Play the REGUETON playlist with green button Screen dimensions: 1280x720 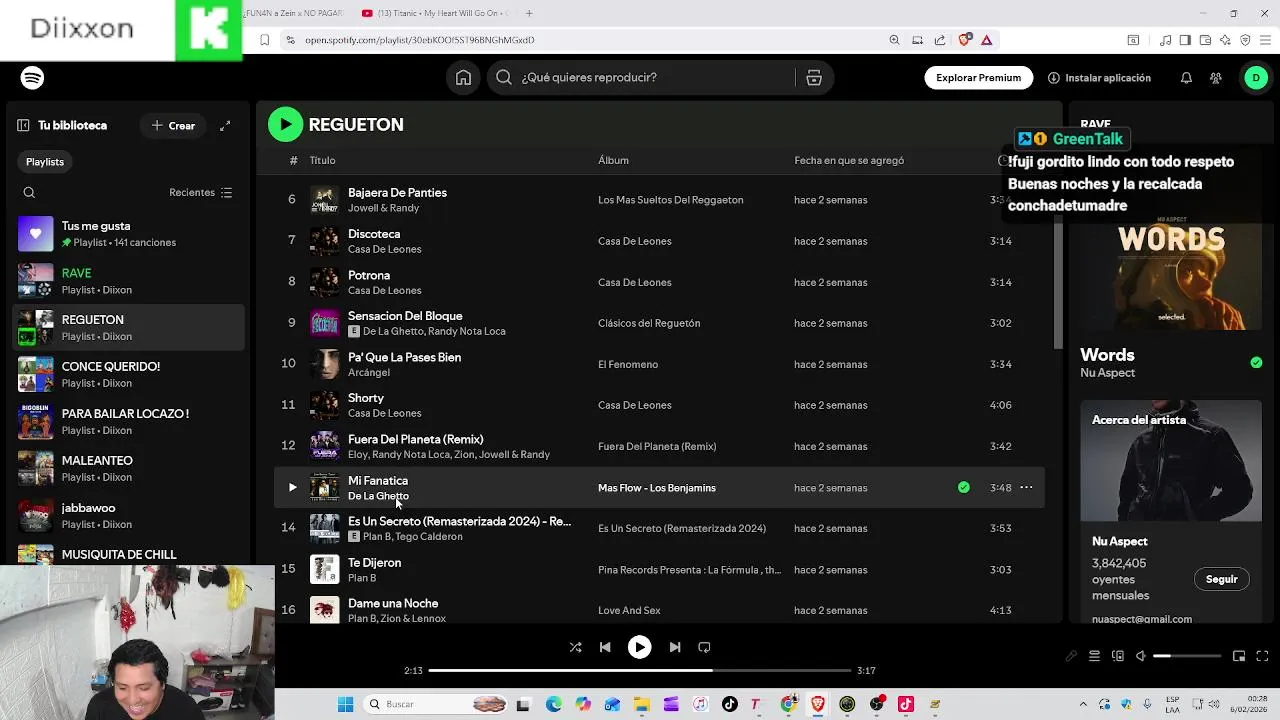click(285, 125)
